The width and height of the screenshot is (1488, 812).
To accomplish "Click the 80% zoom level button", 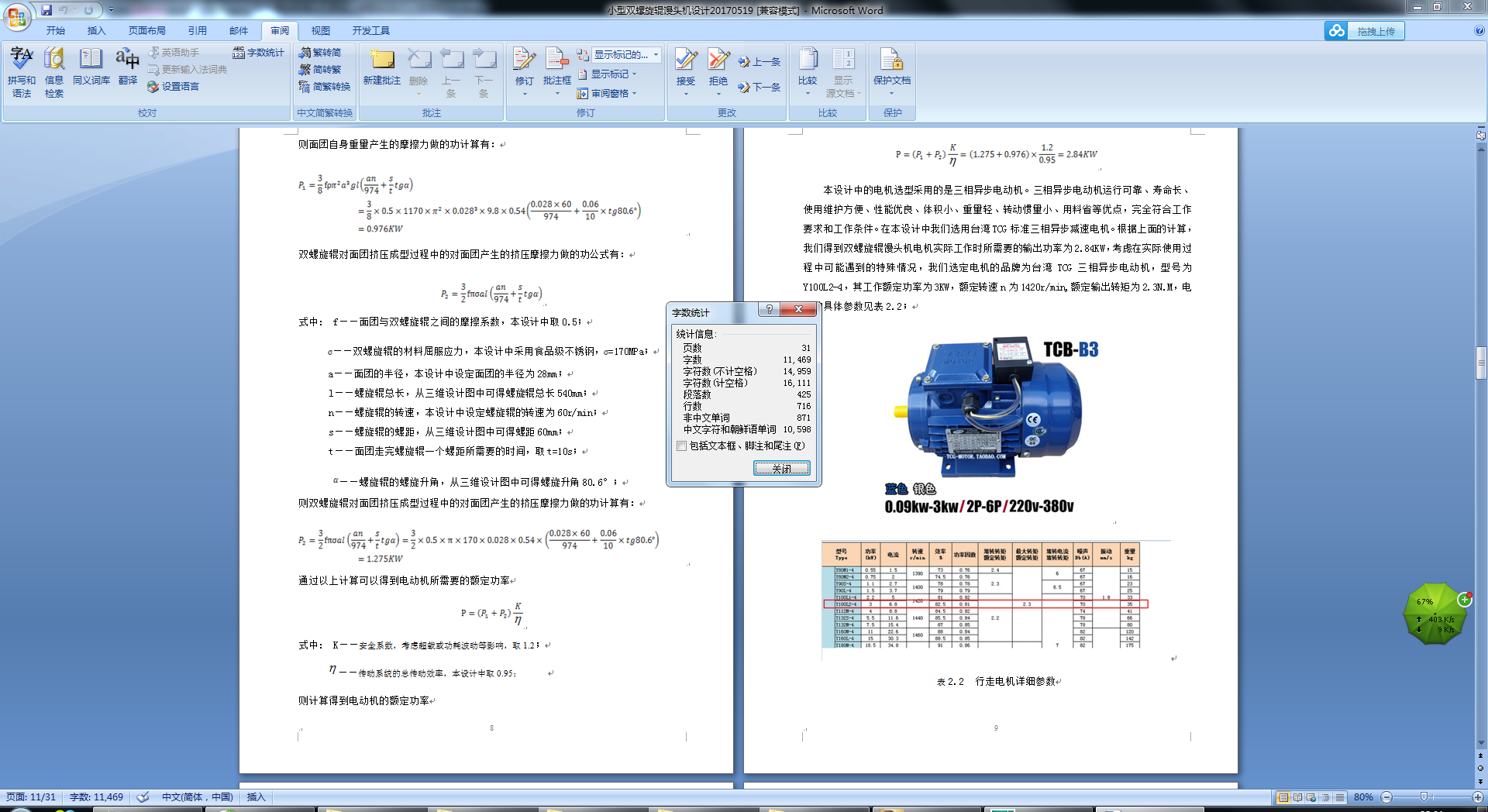I will [x=1363, y=797].
